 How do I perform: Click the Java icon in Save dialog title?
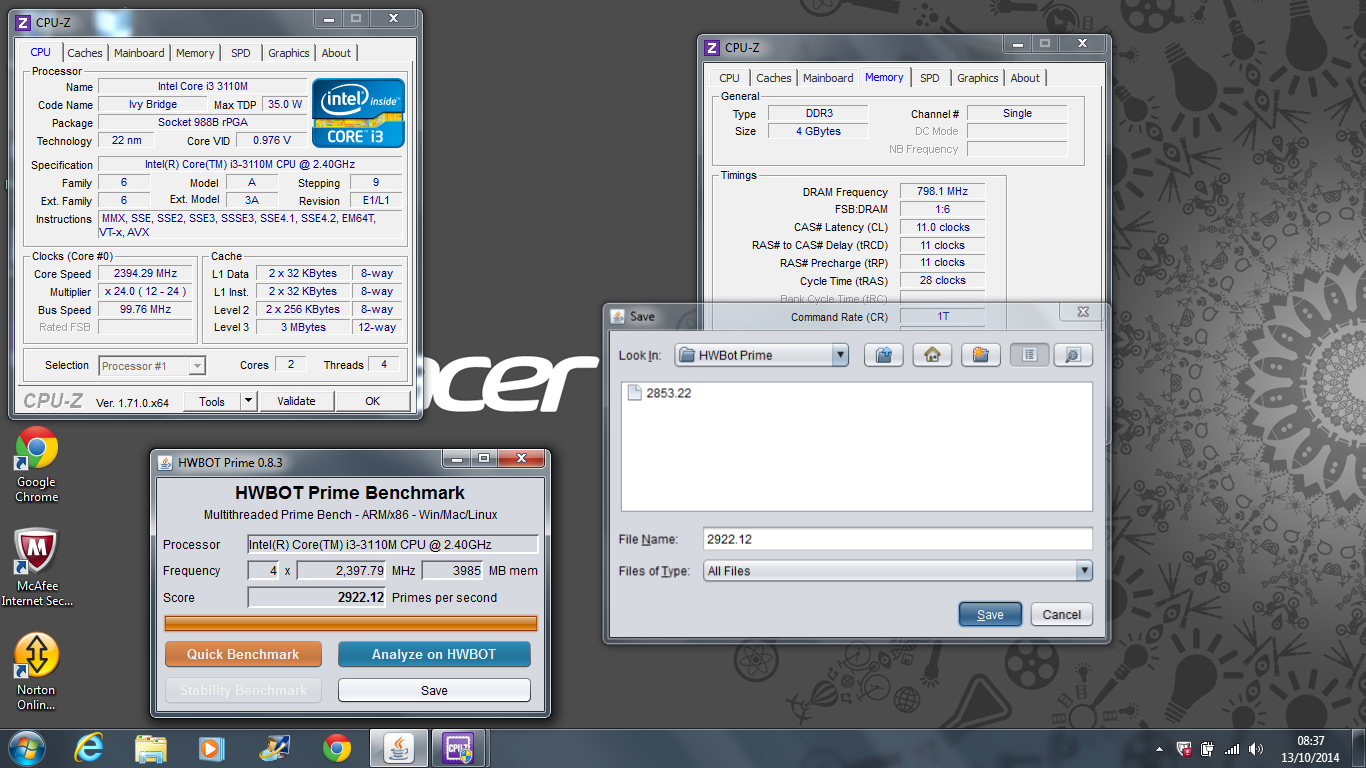point(617,316)
